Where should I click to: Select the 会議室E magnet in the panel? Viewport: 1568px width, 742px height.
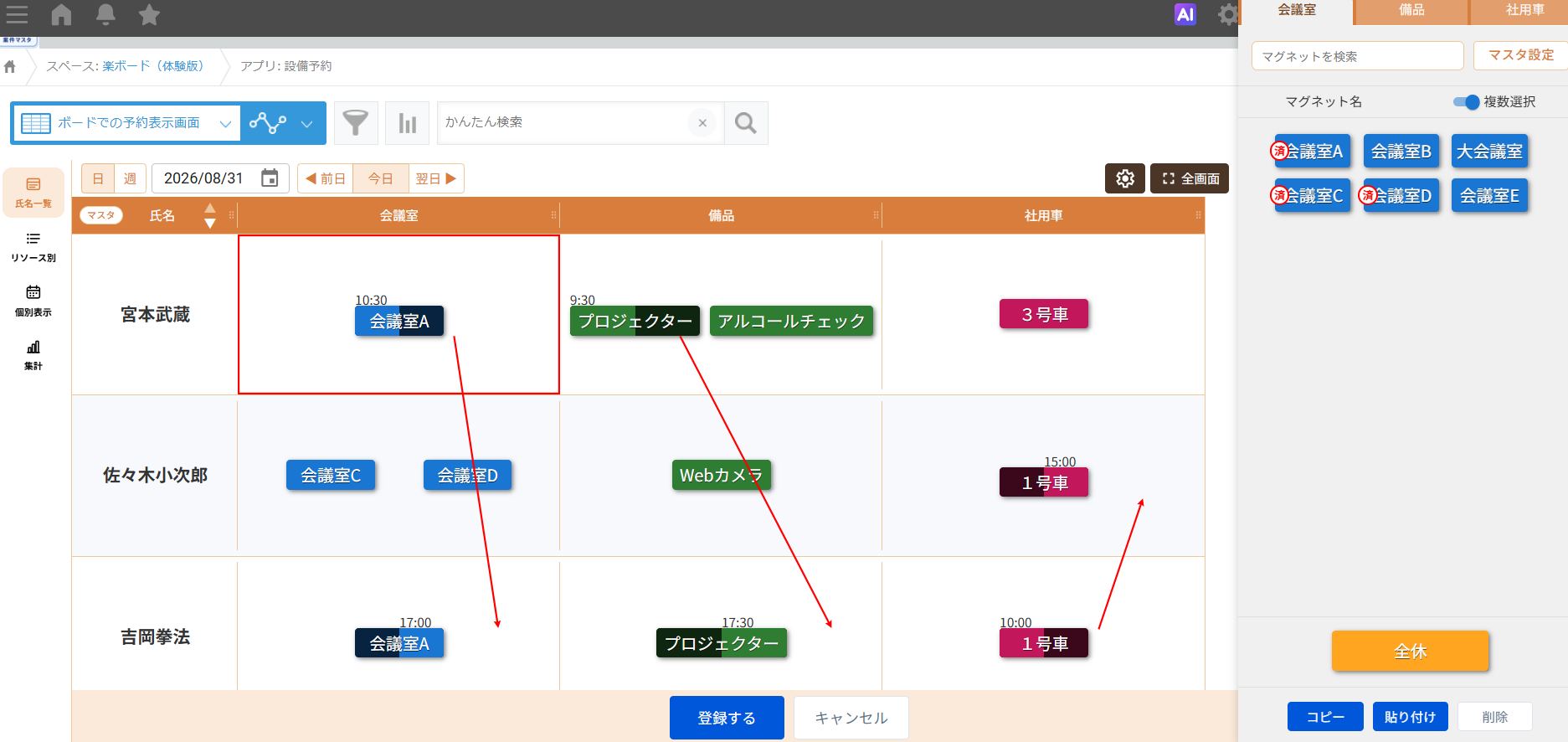(1489, 196)
